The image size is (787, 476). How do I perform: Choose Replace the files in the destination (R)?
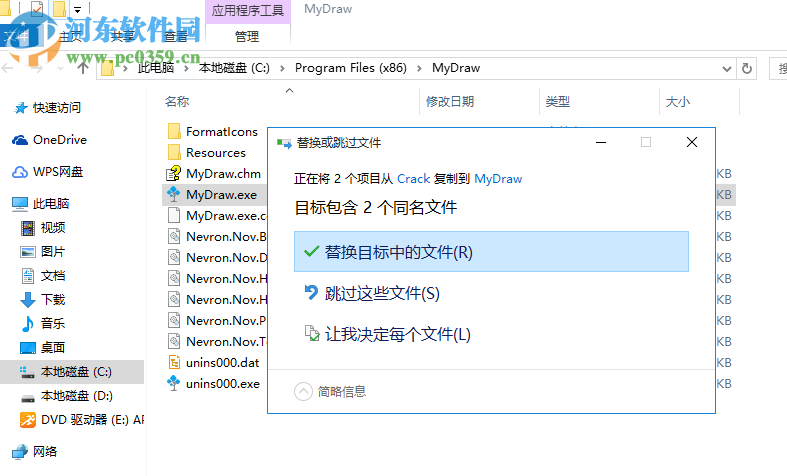click(x=491, y=252)
